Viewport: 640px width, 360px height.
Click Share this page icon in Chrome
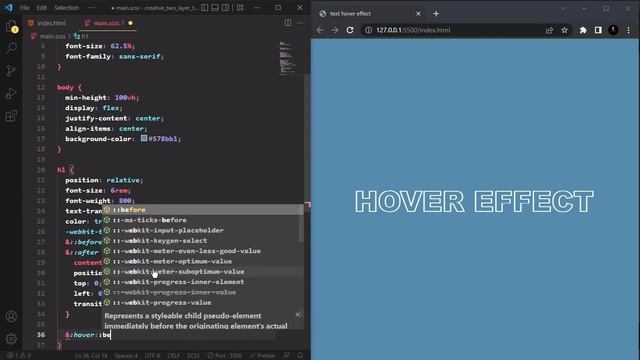point(549,30)
